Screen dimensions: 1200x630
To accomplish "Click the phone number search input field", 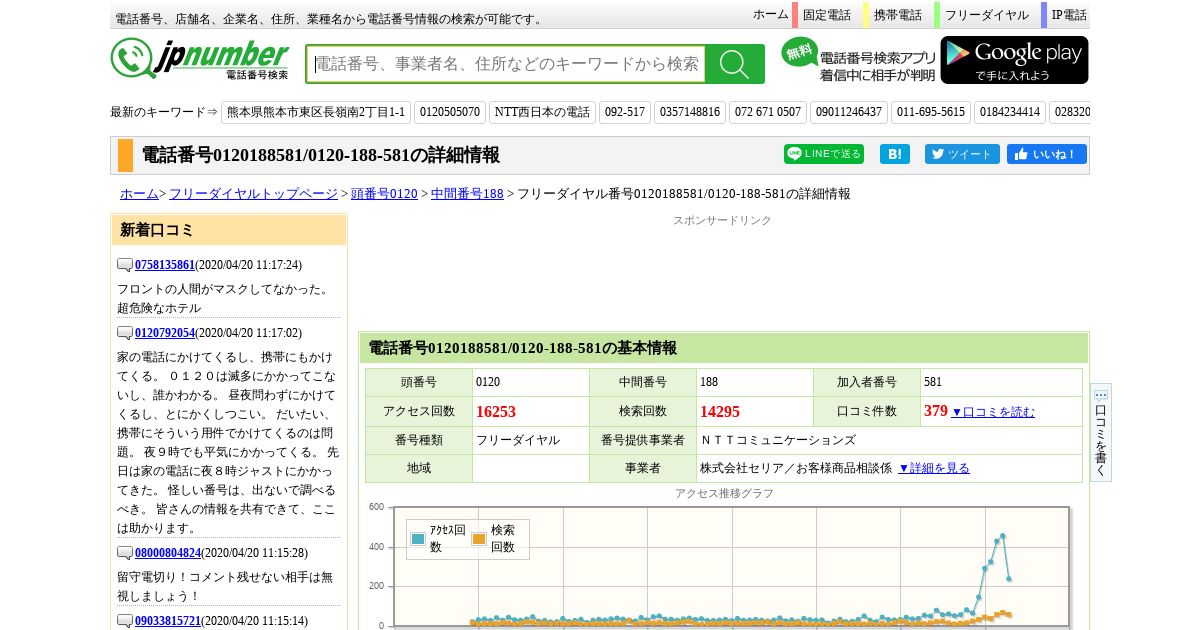I will pyautogui.click(x=507, y=64).
